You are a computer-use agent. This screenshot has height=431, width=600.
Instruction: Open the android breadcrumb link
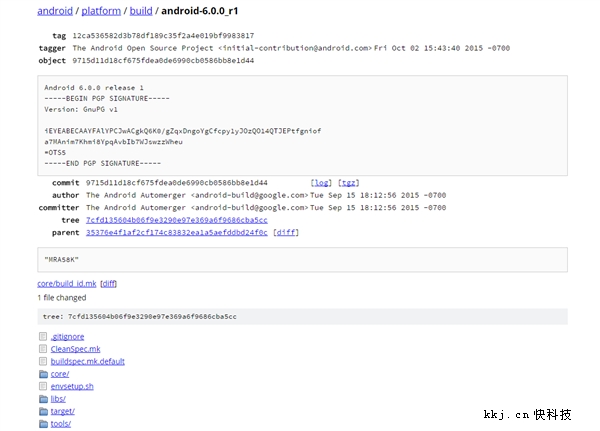55,11
